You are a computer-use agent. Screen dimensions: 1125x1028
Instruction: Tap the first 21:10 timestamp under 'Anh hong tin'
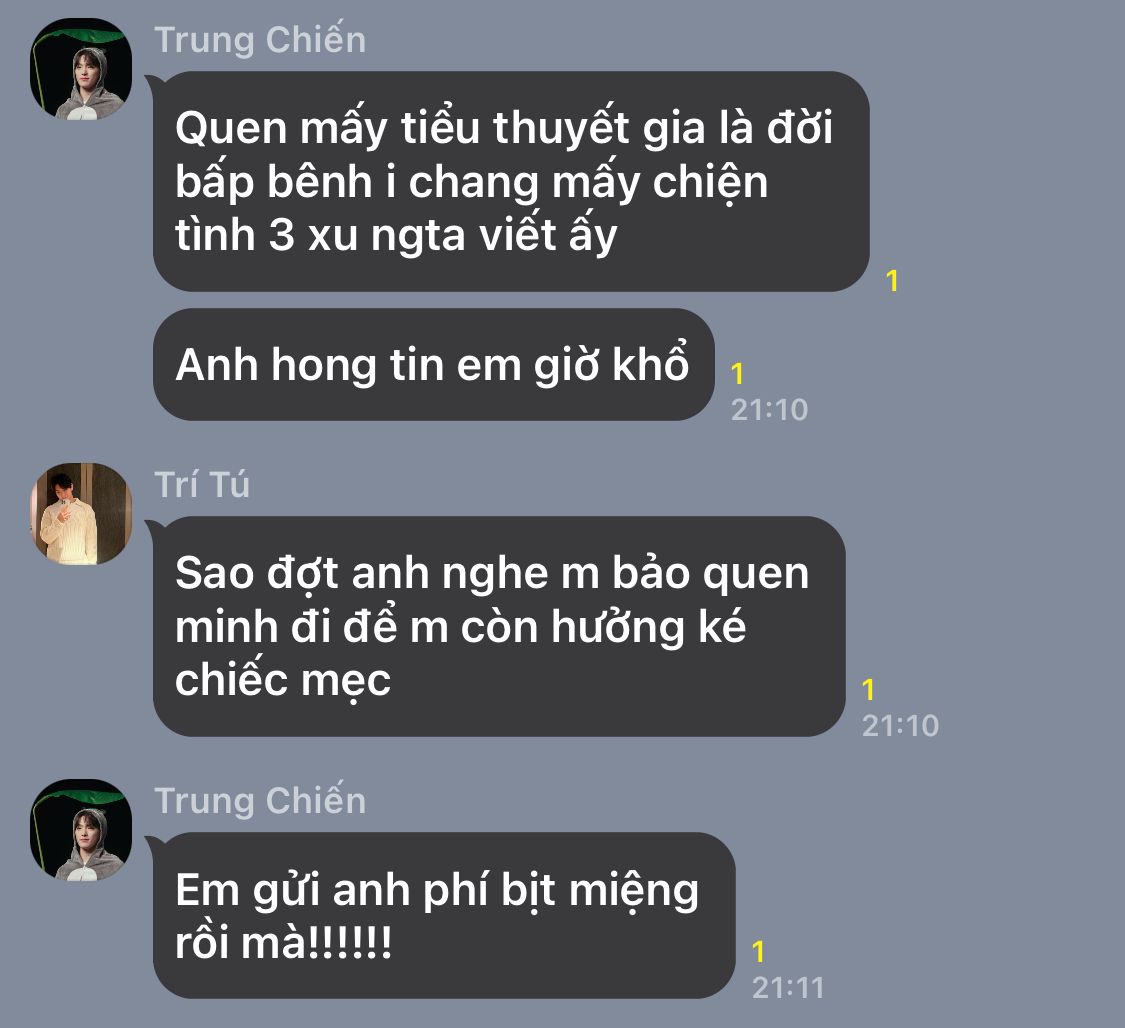coord(769,410)
